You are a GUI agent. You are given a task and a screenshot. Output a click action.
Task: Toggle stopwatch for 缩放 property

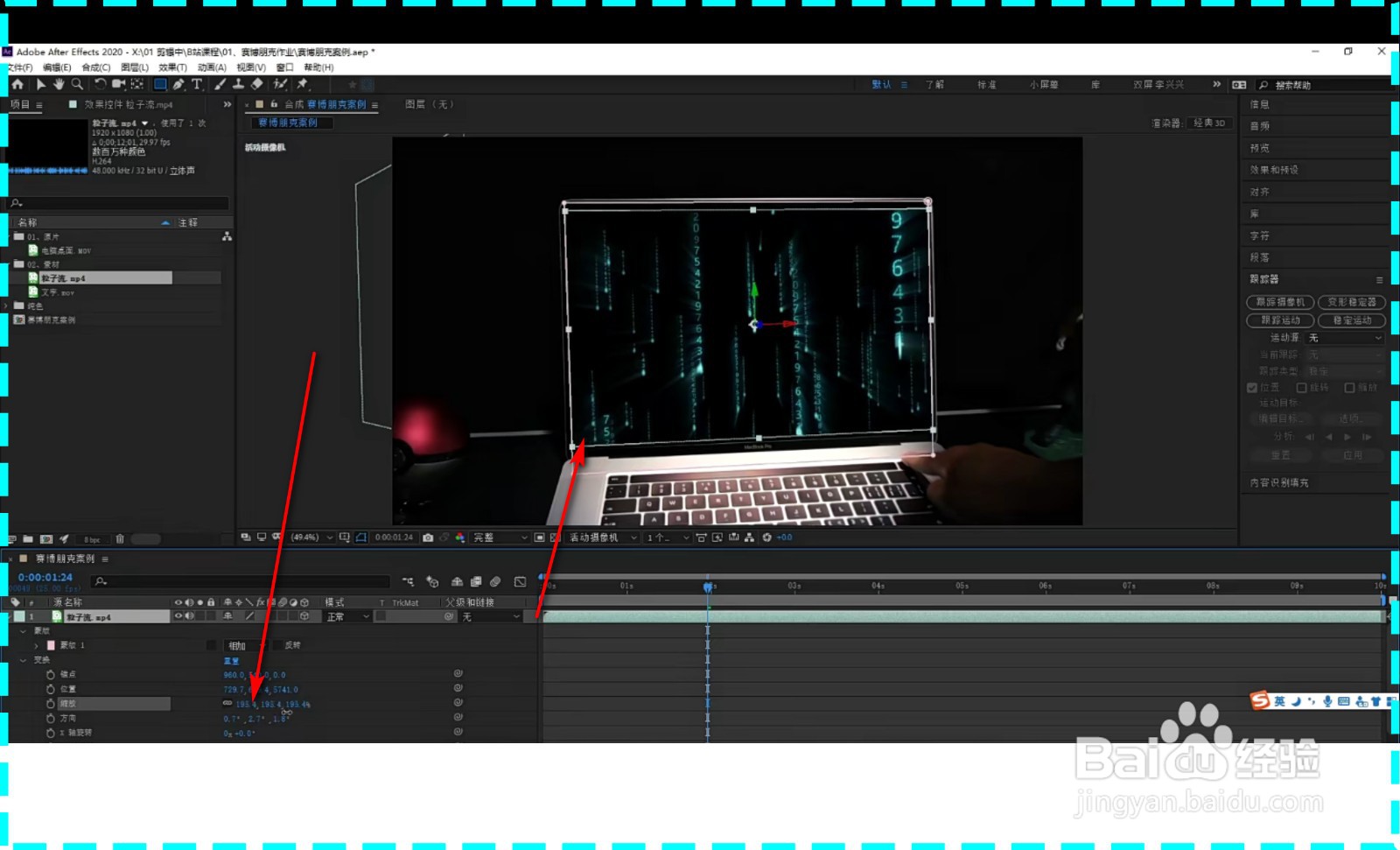coord(51,704)
